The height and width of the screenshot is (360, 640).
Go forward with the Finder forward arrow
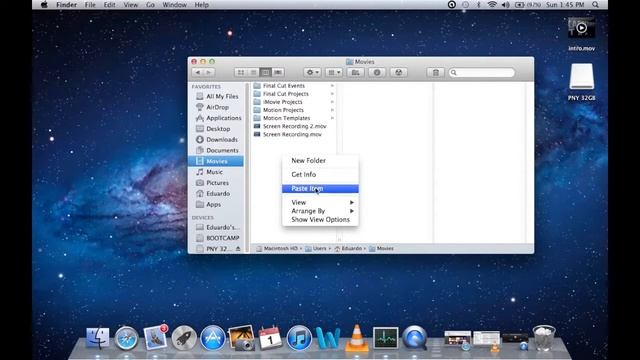coord(209,72)
